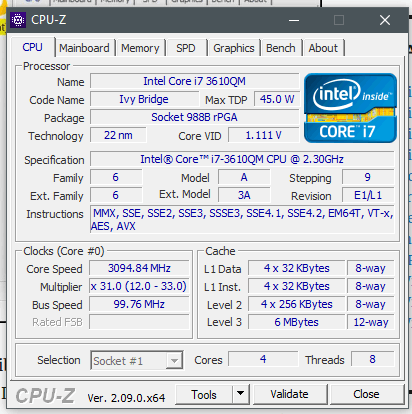
Task: Click the Close button at bottom
Action: tap(366, 394)
